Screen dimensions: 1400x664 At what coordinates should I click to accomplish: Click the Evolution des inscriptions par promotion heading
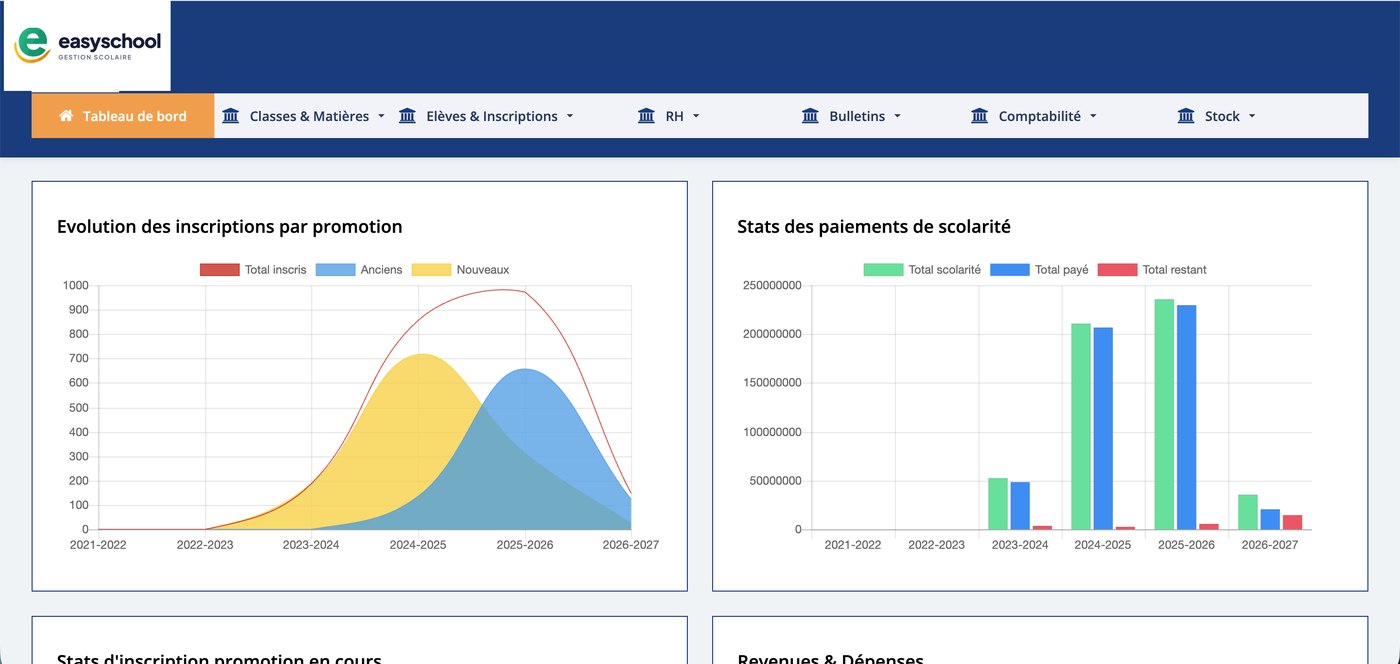click(230, 227)
